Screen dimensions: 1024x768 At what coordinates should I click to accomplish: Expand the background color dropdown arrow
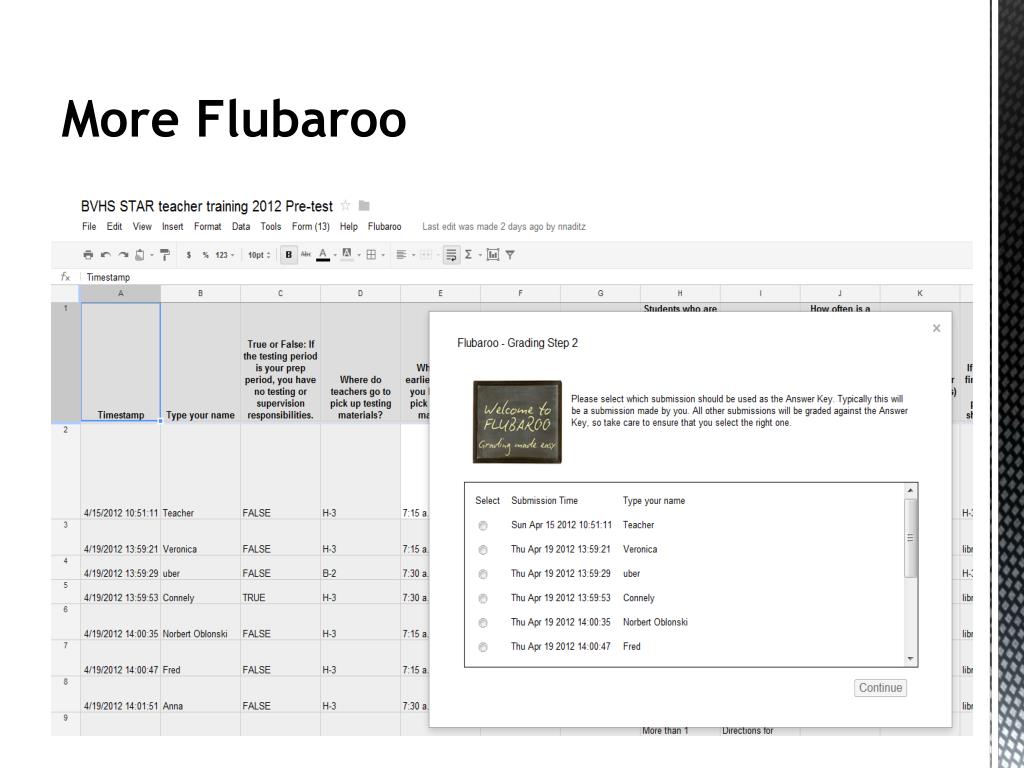point(359,255)
